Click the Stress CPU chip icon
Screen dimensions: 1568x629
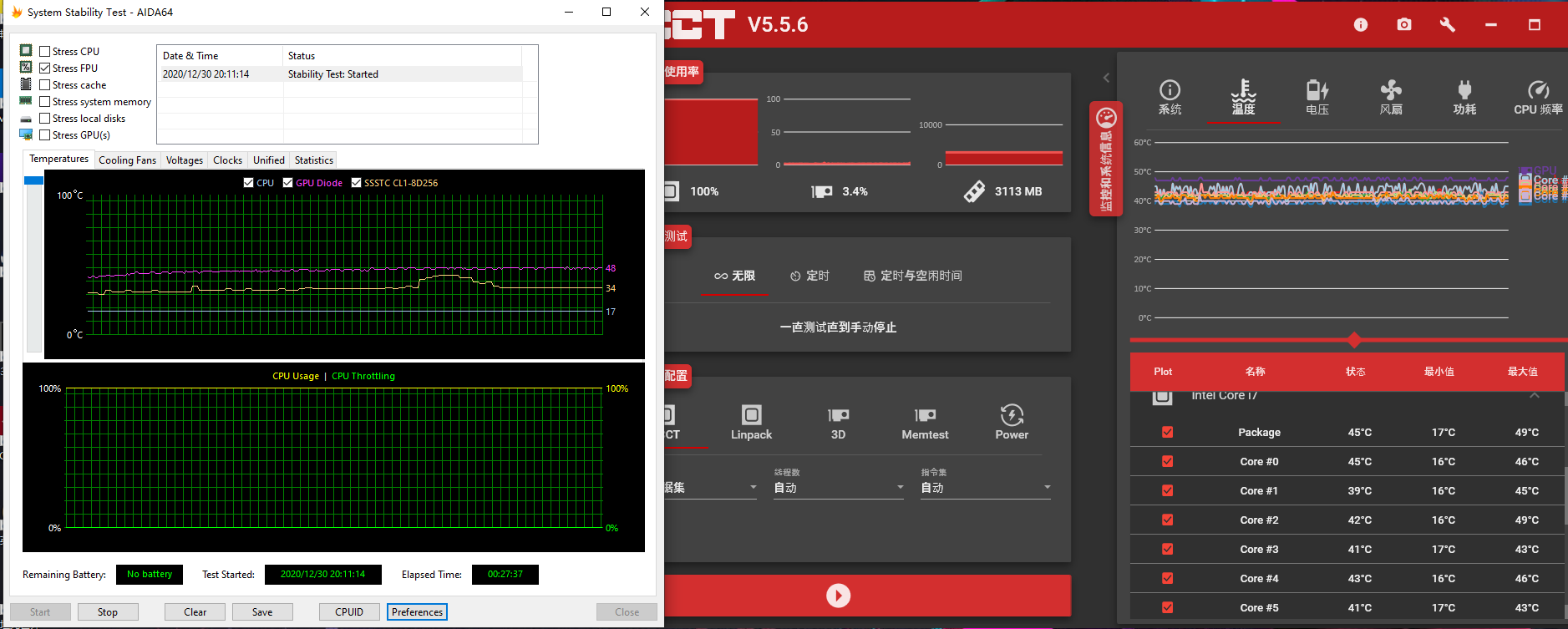pos(26,50)
